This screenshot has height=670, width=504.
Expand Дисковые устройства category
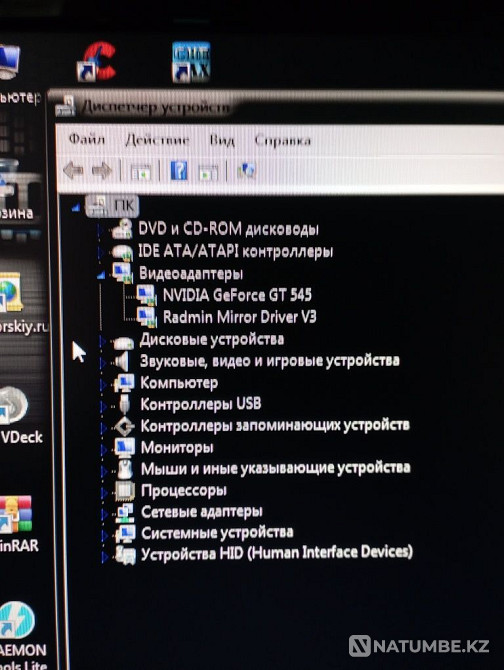tap(103, 341)
